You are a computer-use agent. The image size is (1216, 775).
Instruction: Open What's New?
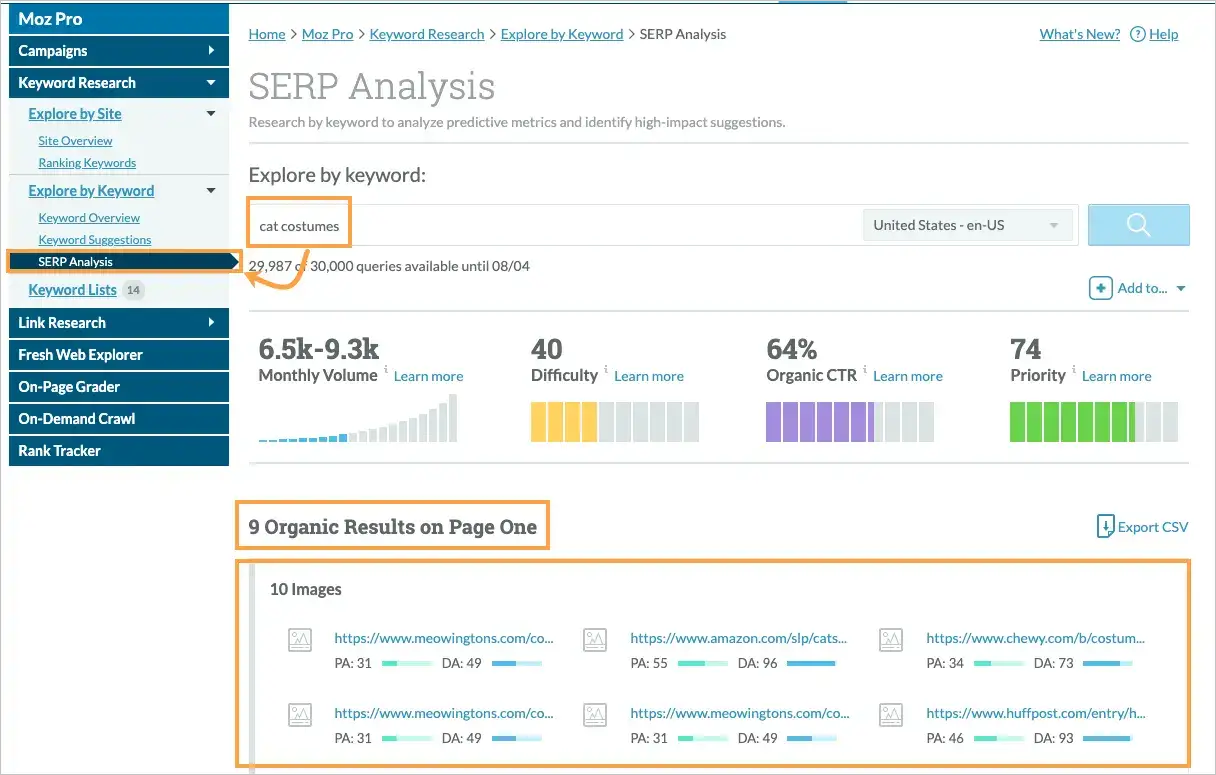(x=1079, y=33)
